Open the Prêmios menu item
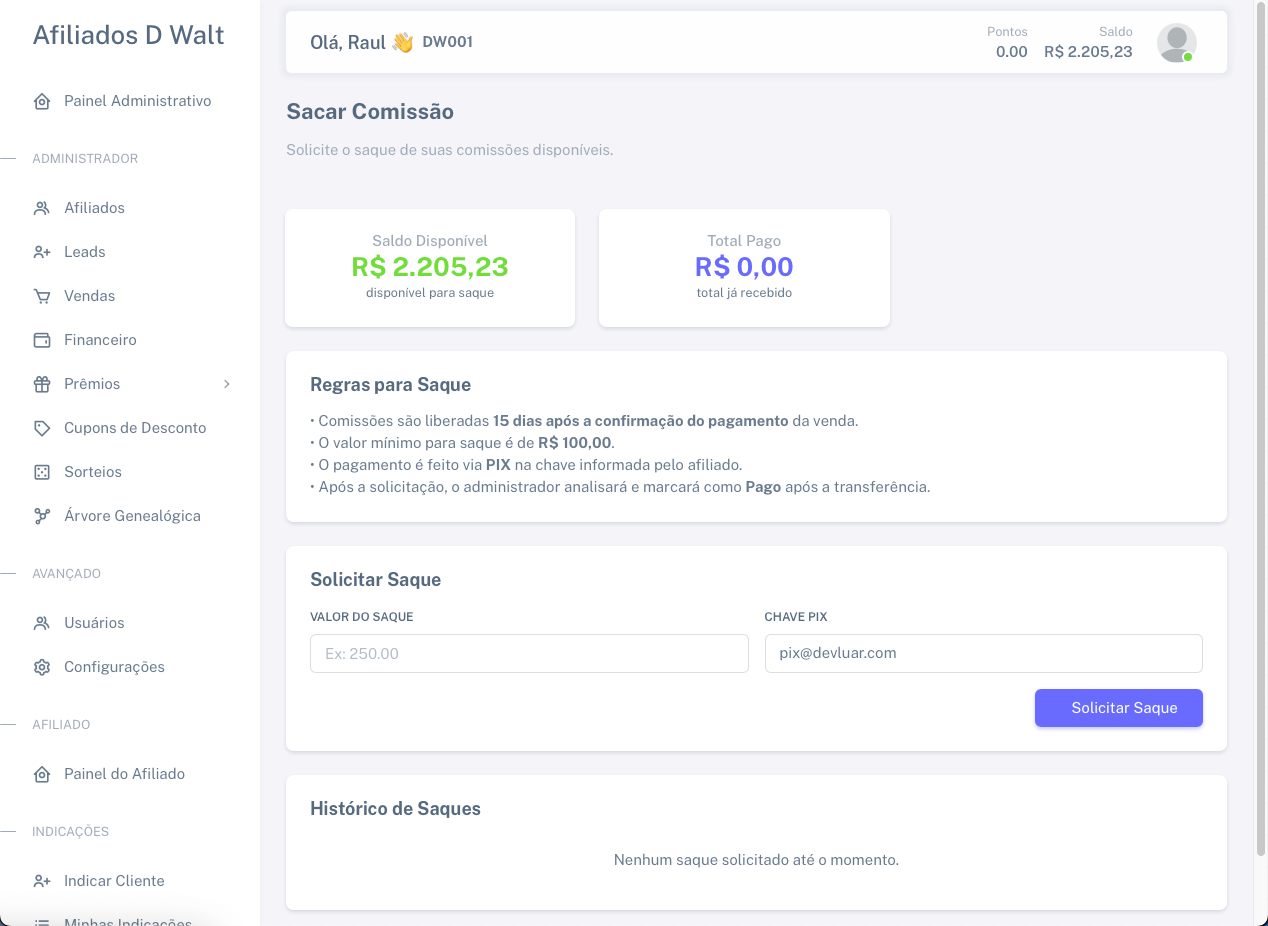Screen dimensions: 1268x926 tap(92, 384)
